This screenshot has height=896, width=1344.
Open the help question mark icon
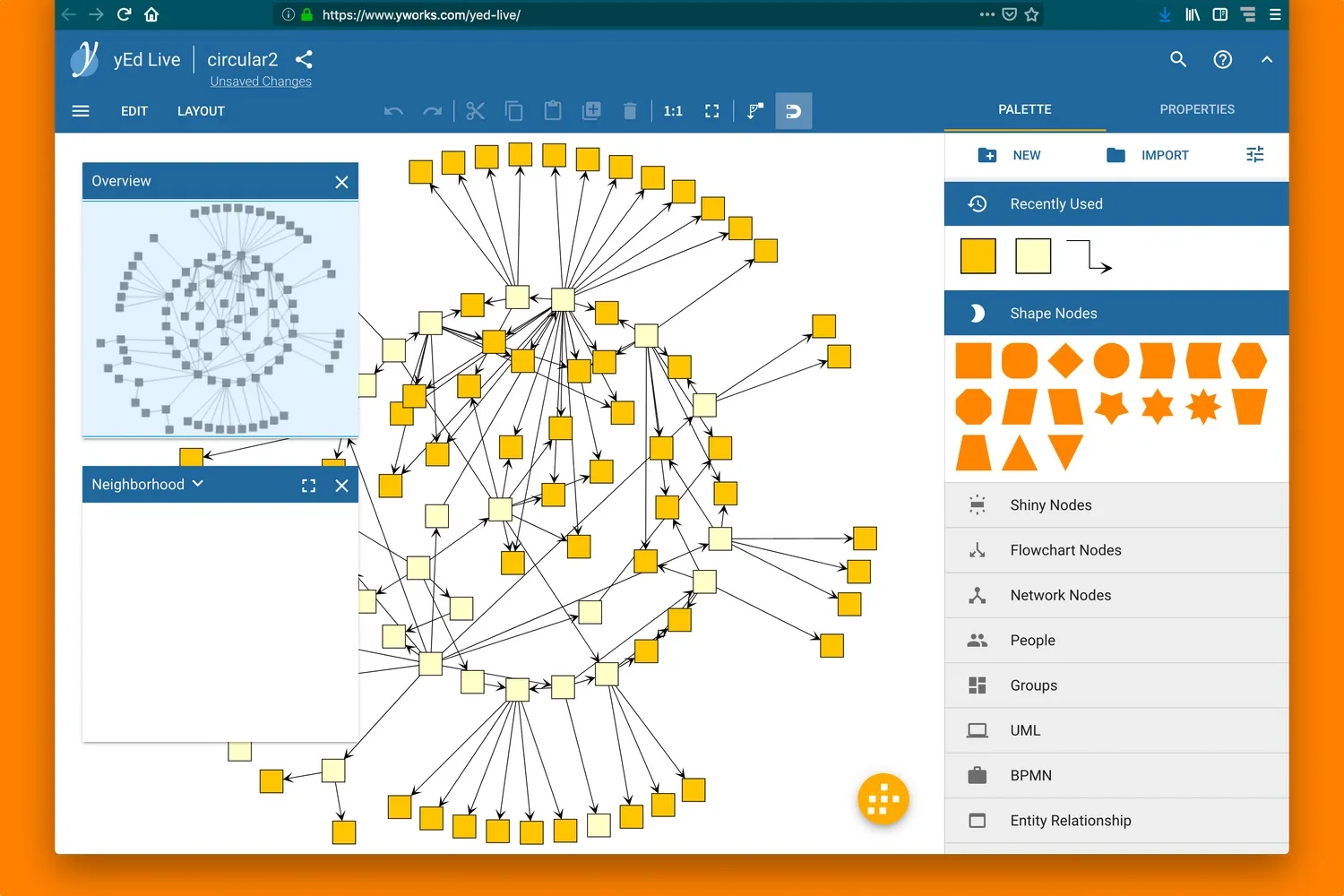pyautogui.click(x=1222, y=60)
